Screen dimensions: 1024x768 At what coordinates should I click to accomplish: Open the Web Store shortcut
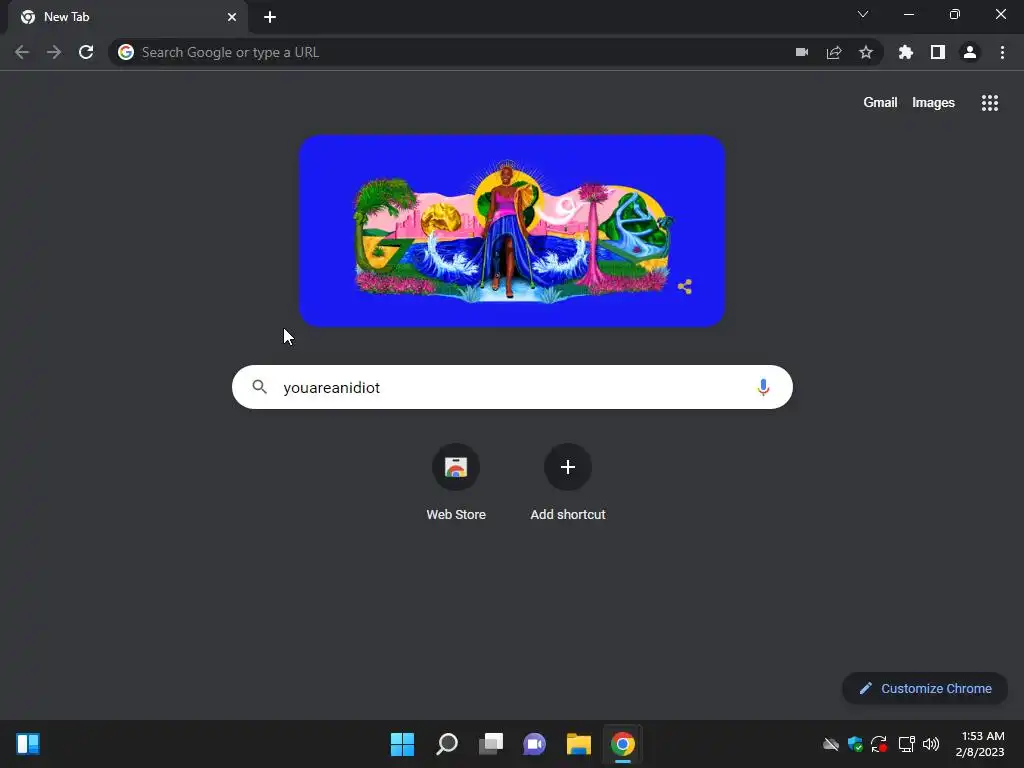(456, 482)
